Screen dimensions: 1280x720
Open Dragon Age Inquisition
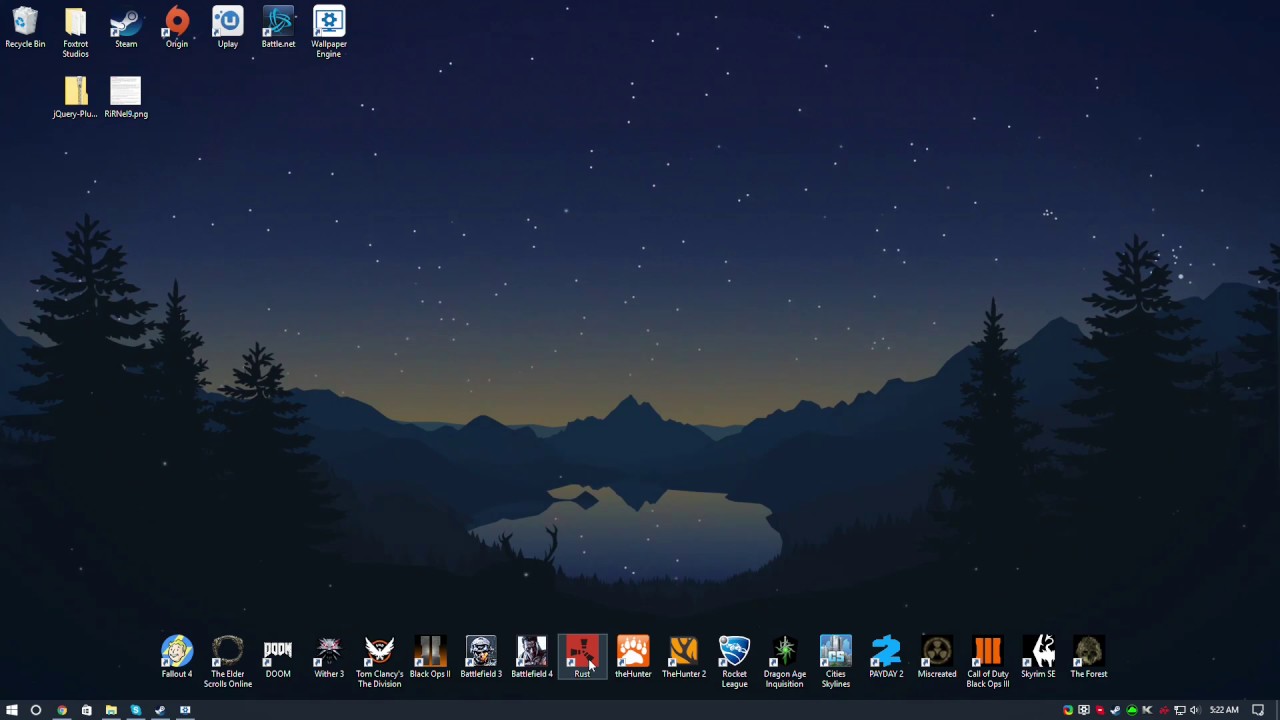pyautogui.click(x=785, y=652)
